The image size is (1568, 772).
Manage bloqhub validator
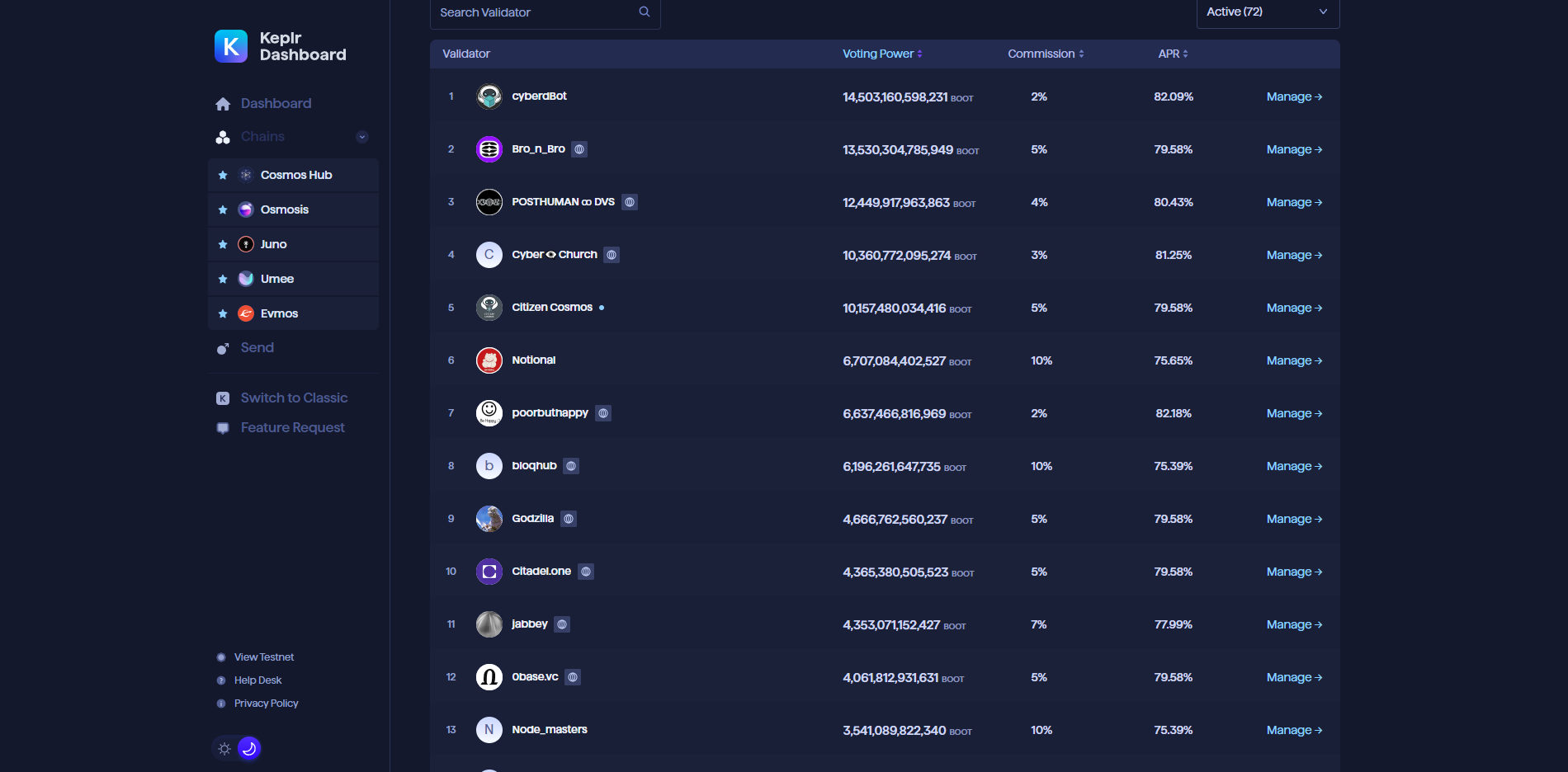[x=1294, y=466]
